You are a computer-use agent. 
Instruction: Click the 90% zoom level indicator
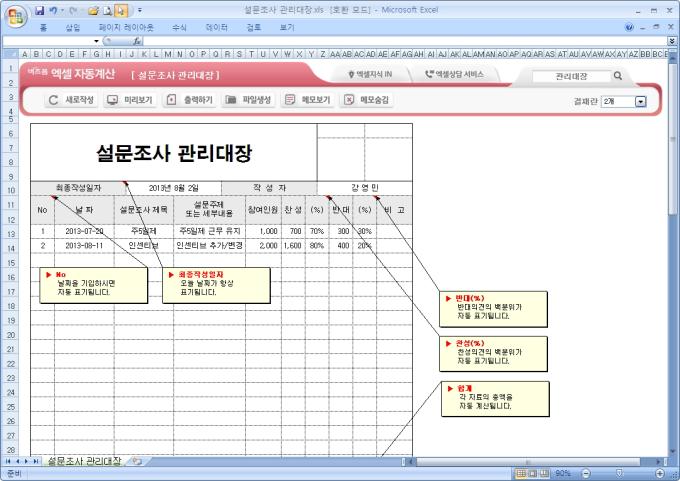pyautogui.click(x=562, y=473)
